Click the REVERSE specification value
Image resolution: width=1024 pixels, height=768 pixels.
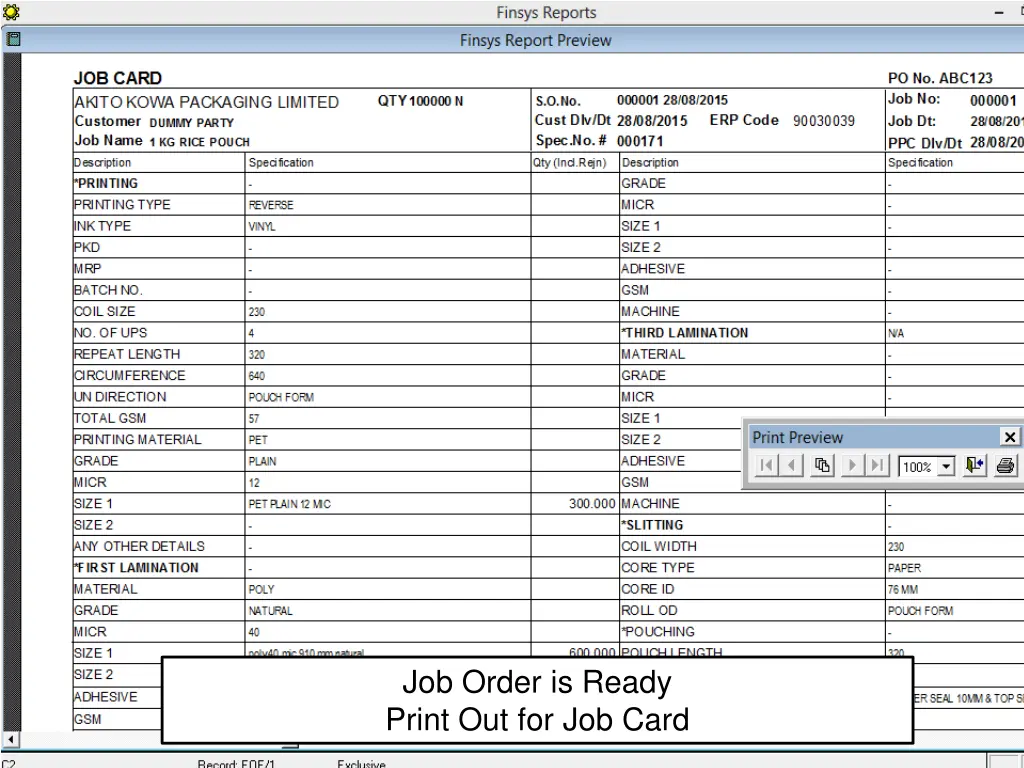[x=271, y=205]
